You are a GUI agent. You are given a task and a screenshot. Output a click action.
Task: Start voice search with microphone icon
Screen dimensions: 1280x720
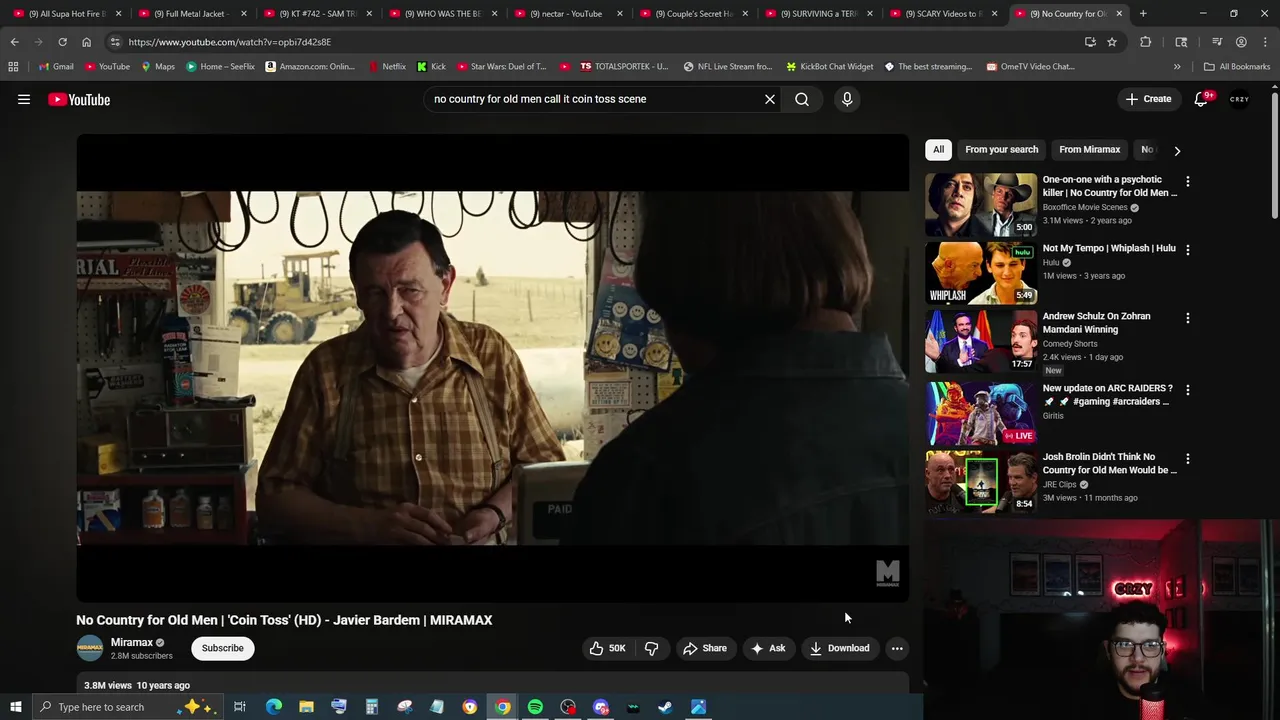[847, 99]
